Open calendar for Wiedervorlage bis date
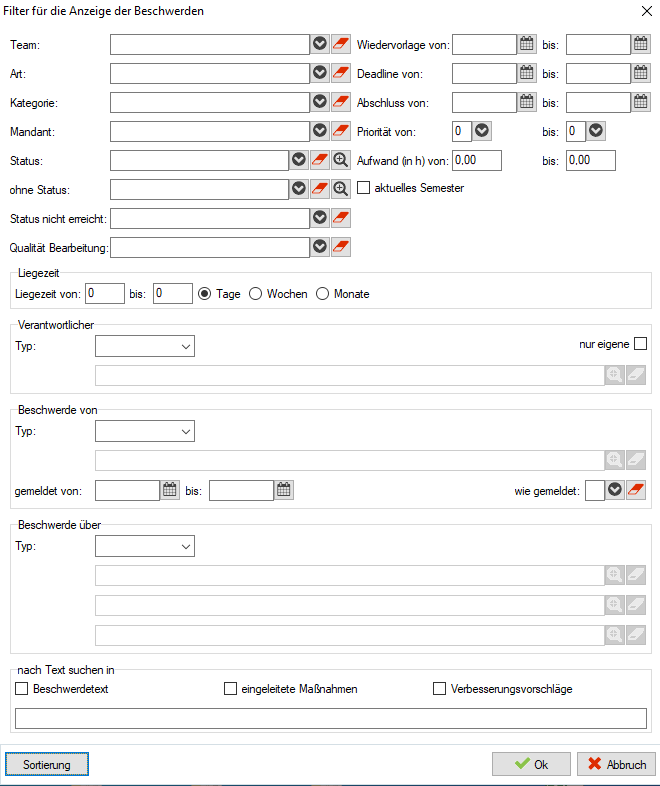 point(641,44)
